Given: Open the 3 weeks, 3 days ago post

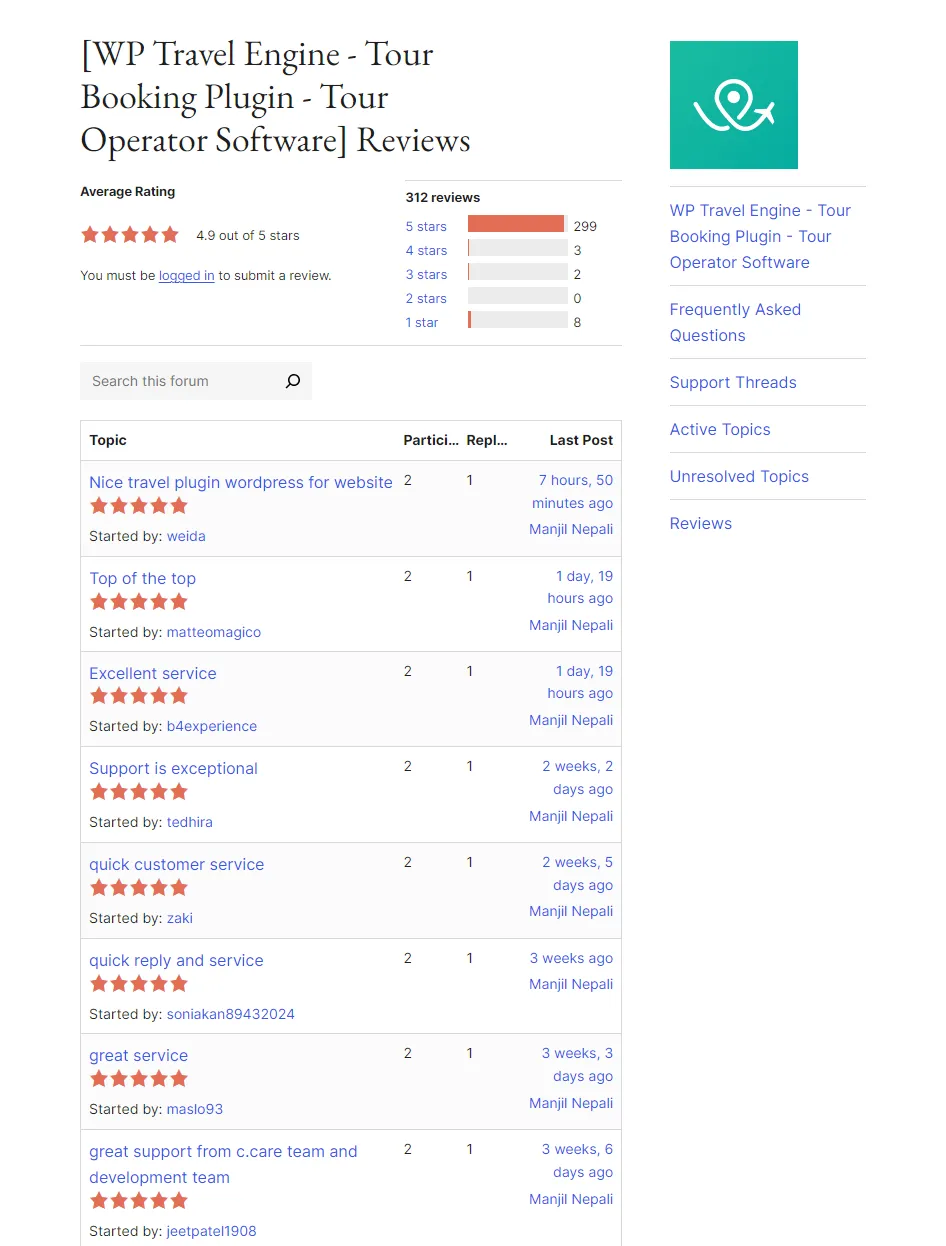Looking at the screenshot, I should point(578,1065).
